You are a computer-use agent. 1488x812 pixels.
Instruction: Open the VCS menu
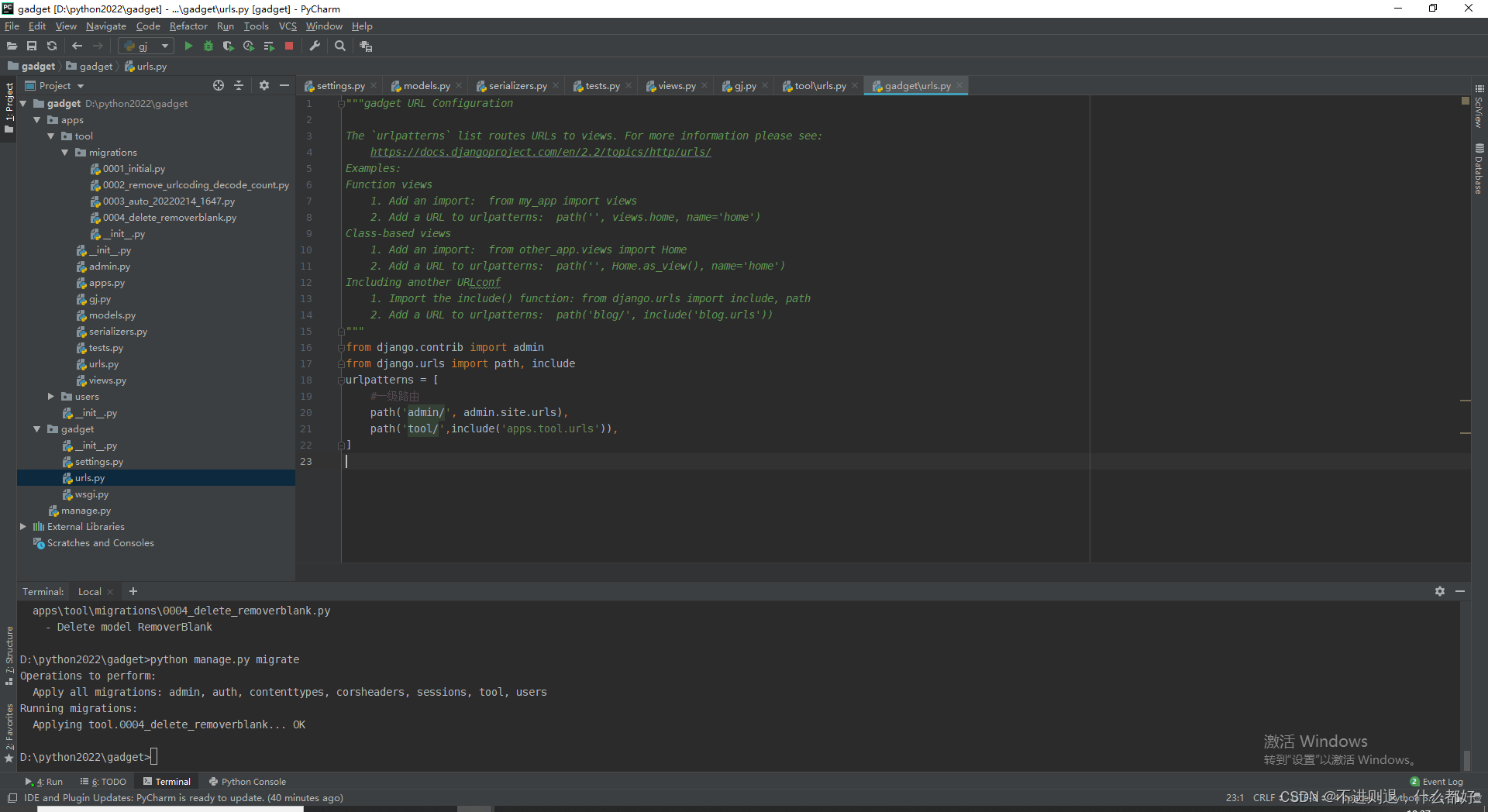point(288,26)
